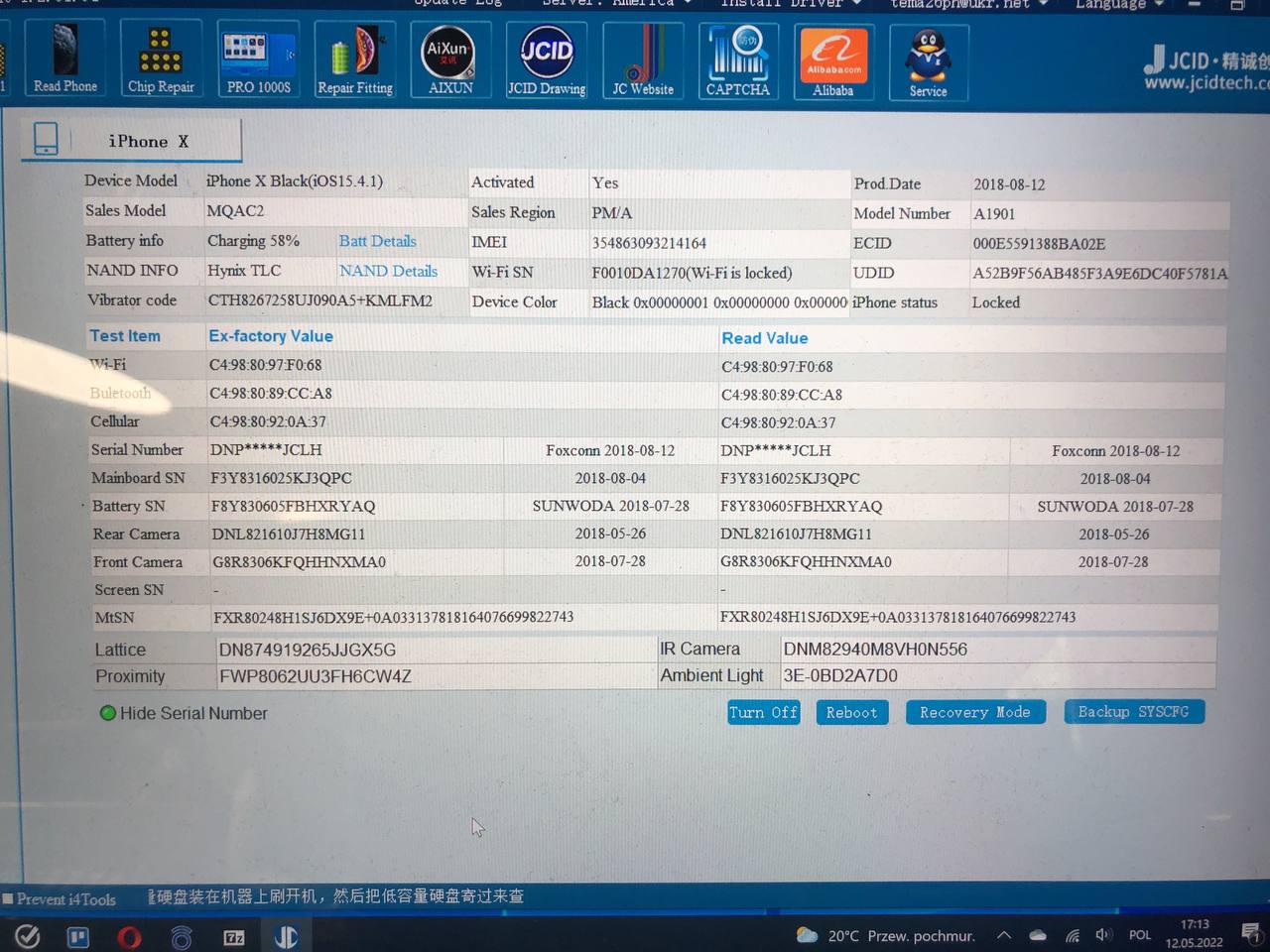Open the checkmark app in taskbar
The height and width of the screenshot is (952, 1270).
coord(28,936)
